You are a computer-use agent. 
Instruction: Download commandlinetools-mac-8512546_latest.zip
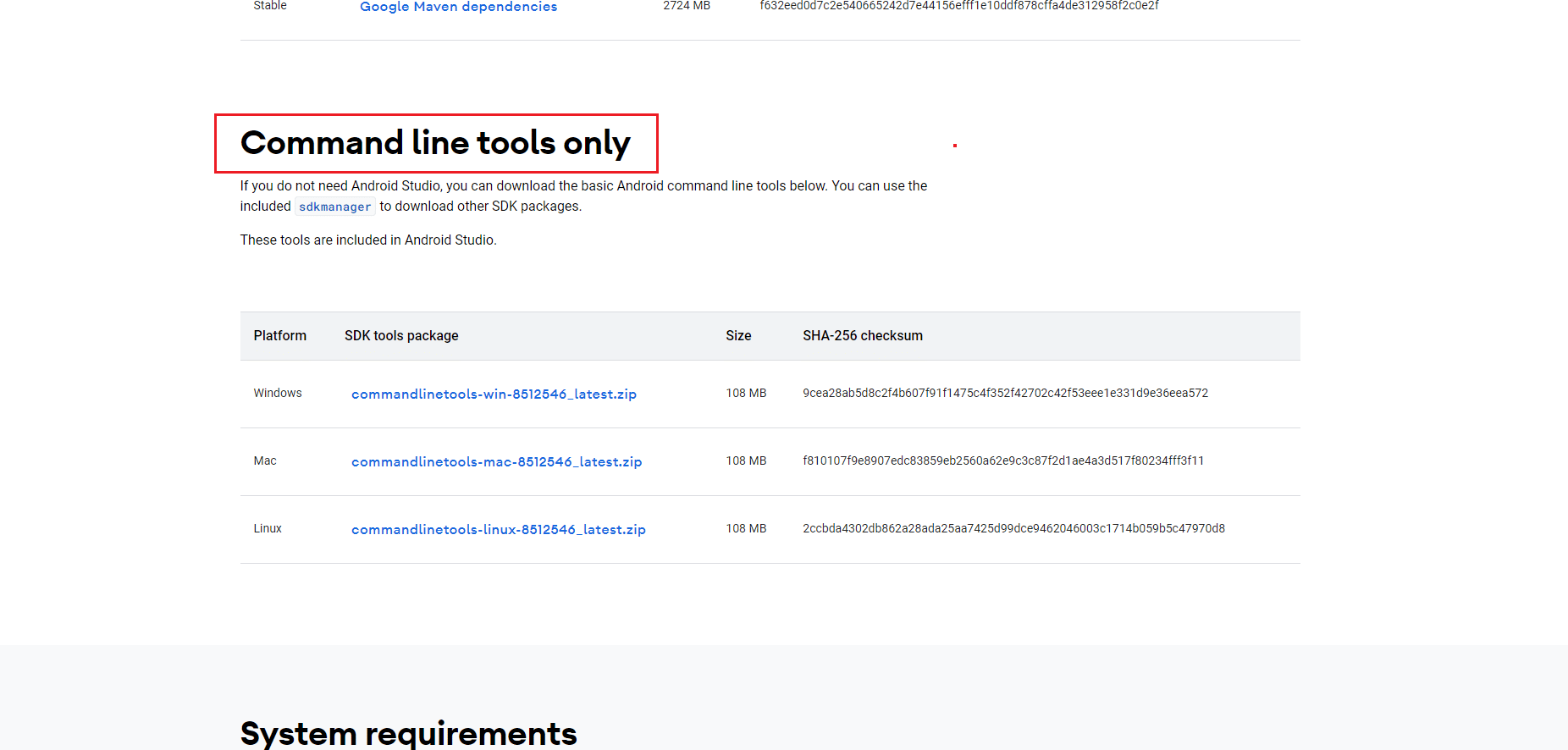point(496,462)
